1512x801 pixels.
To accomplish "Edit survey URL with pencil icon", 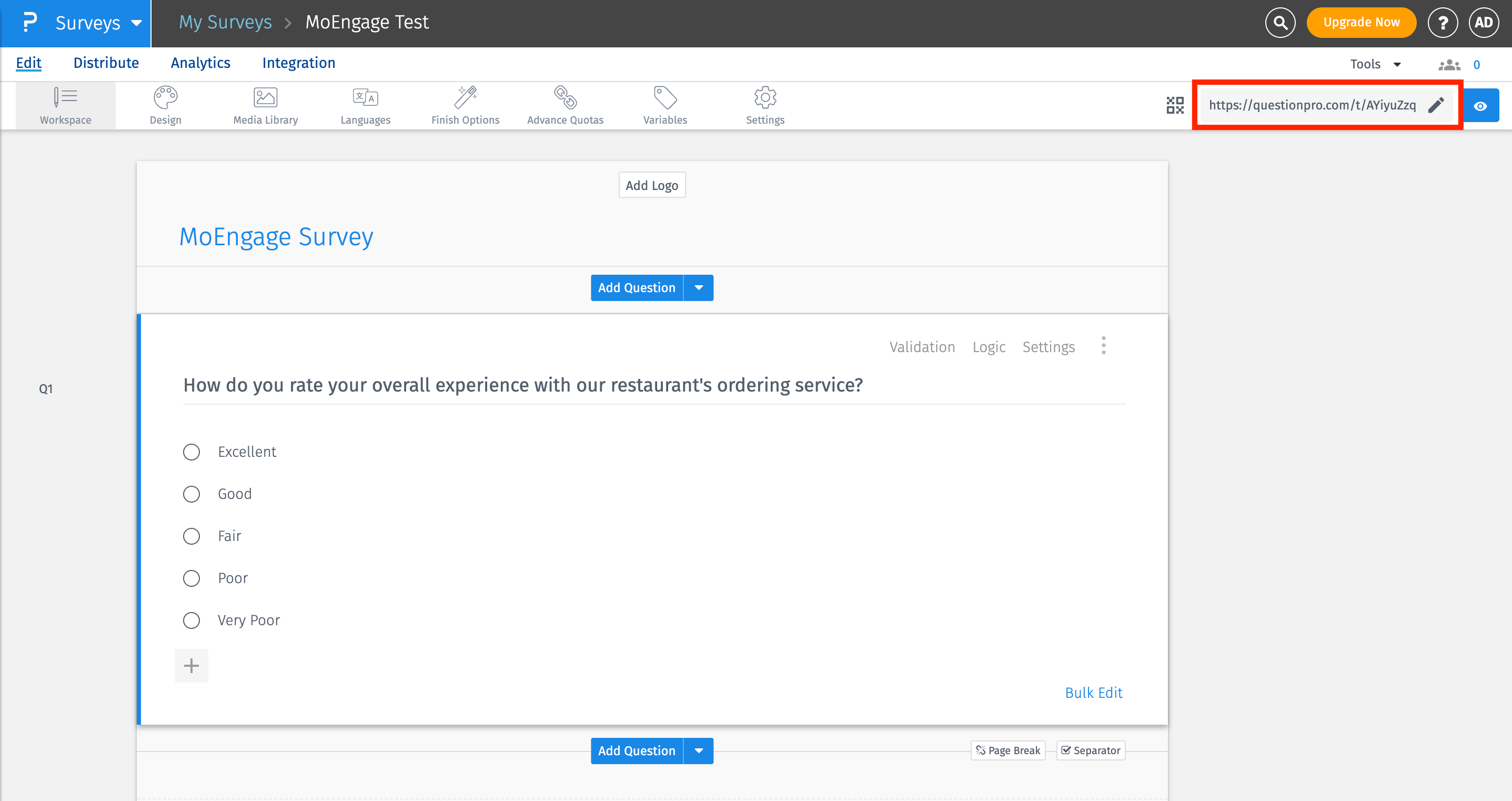I will (1436, 105).
